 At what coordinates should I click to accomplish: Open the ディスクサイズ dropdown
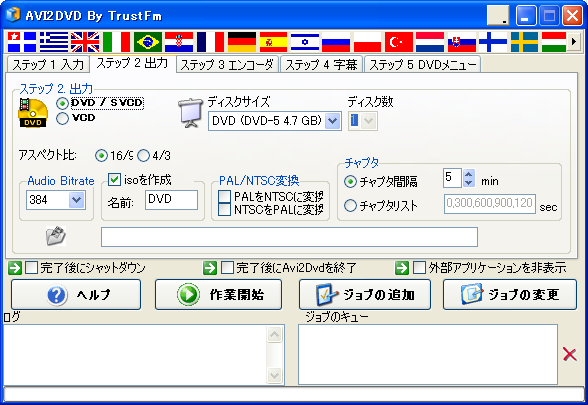pos(333,121)
